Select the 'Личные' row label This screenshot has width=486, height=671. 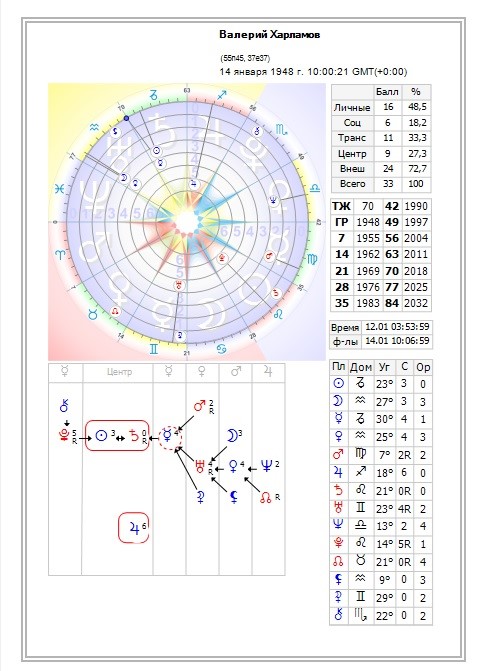click(x=352, y=107)
